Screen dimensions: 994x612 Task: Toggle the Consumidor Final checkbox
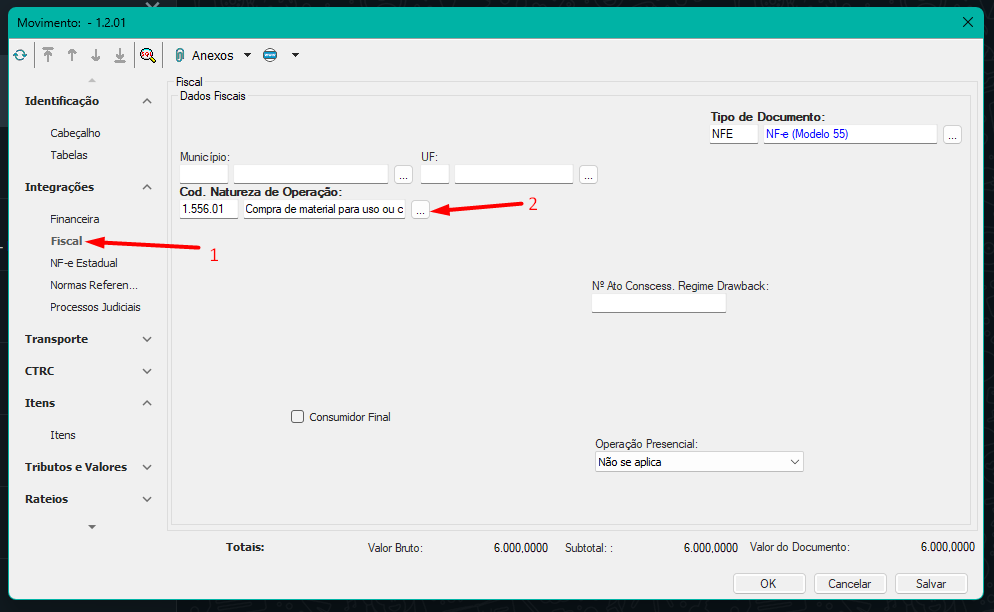tap(297, 417)
